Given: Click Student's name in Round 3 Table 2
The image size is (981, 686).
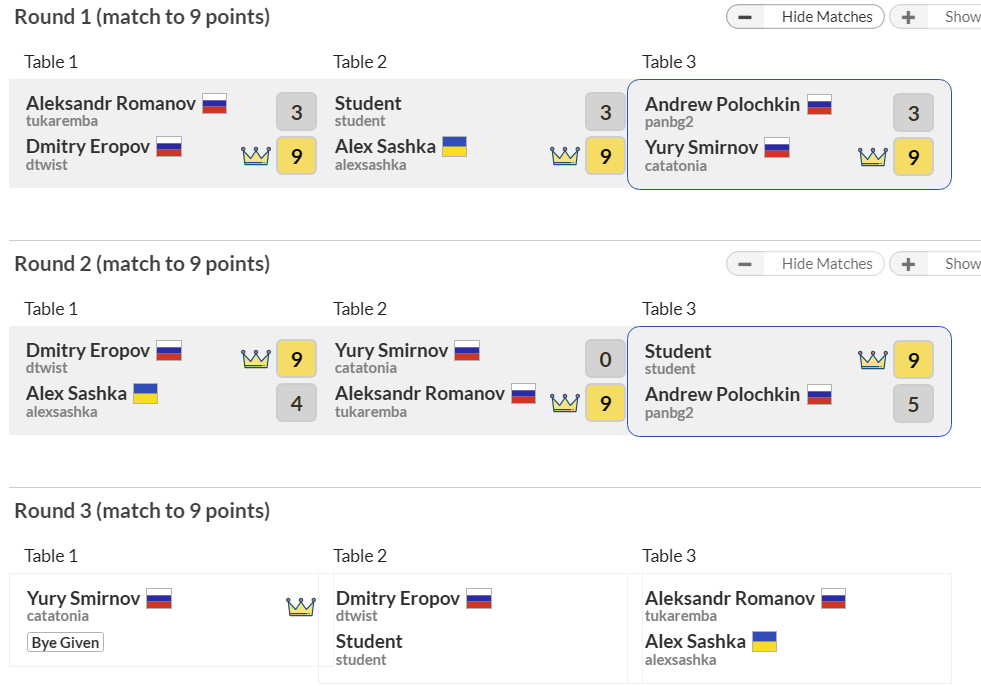Looking at the screenshot, I should [369, 642].
